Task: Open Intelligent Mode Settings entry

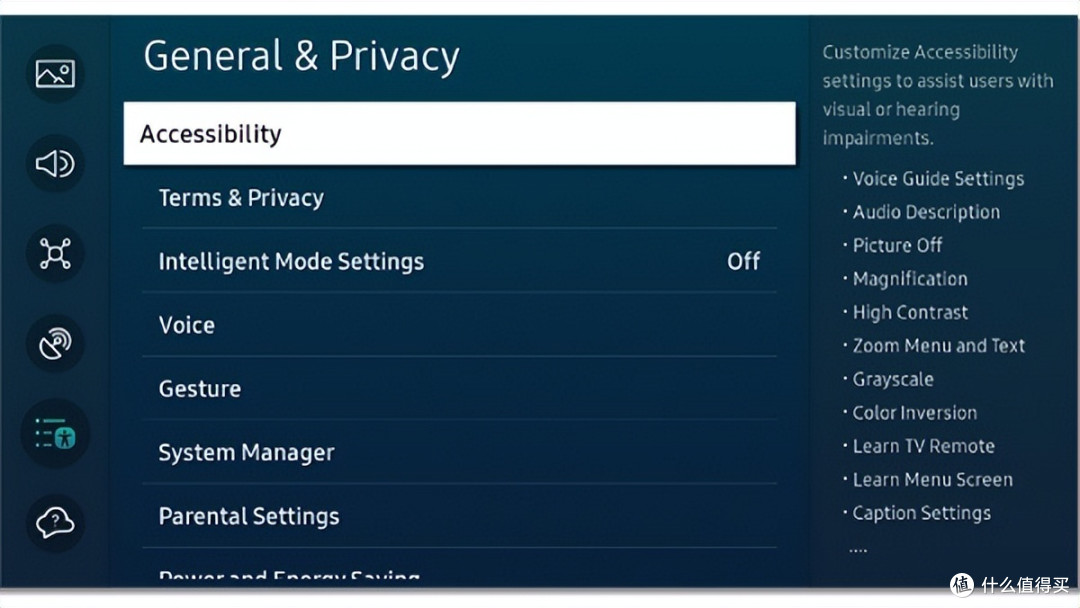Action: click(459, 262)
